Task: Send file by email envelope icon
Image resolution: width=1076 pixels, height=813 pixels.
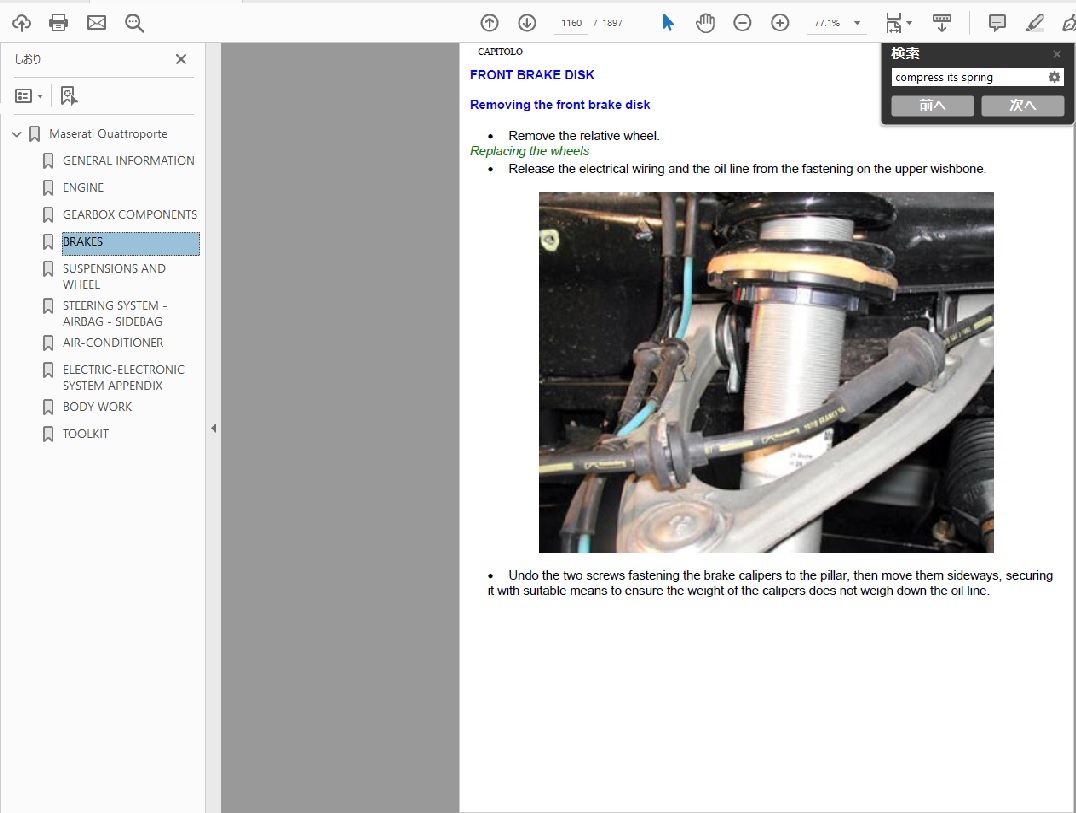Action: (x=96, y=23)
